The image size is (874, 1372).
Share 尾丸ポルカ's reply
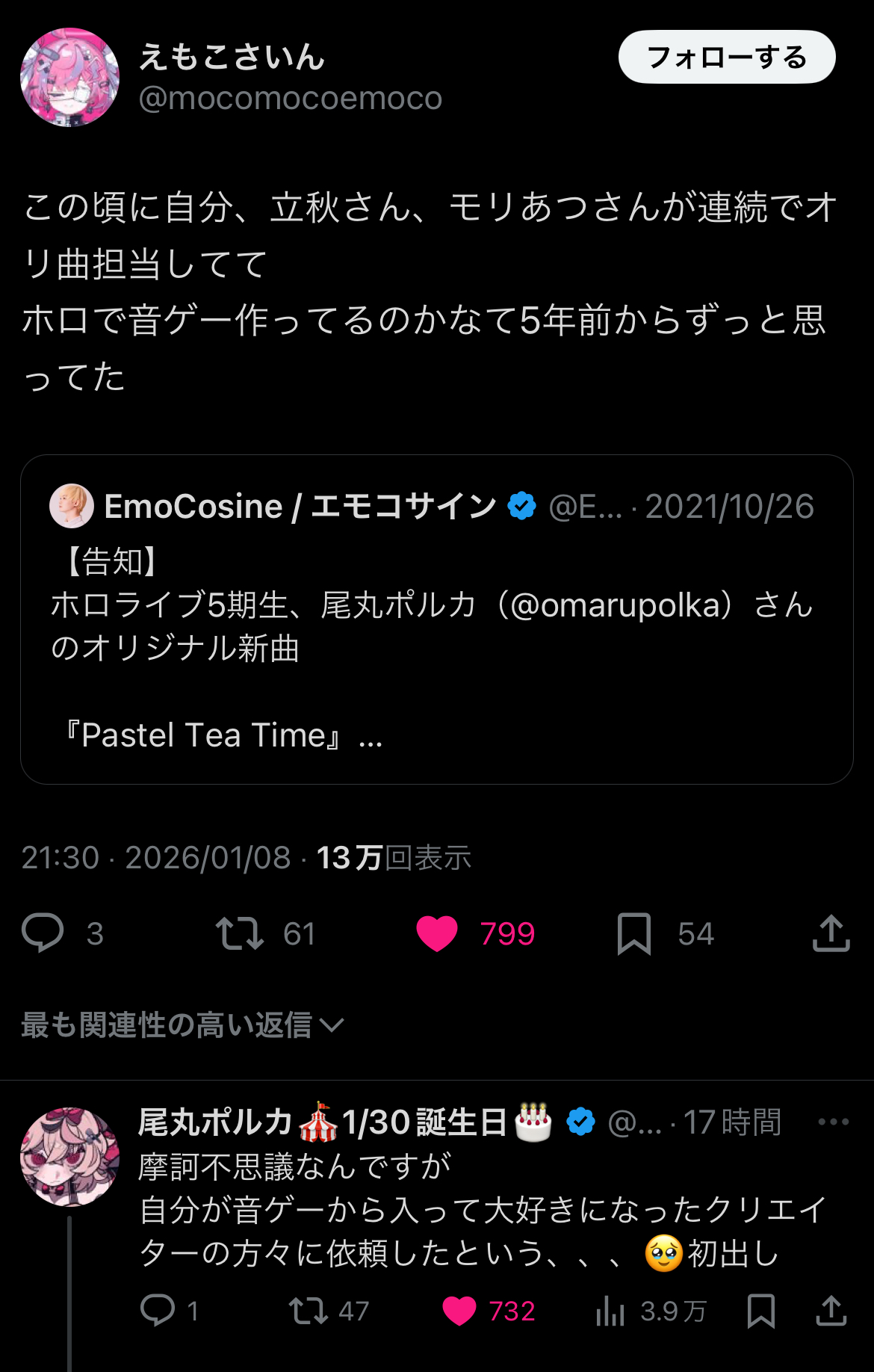tap(831, 1310)
